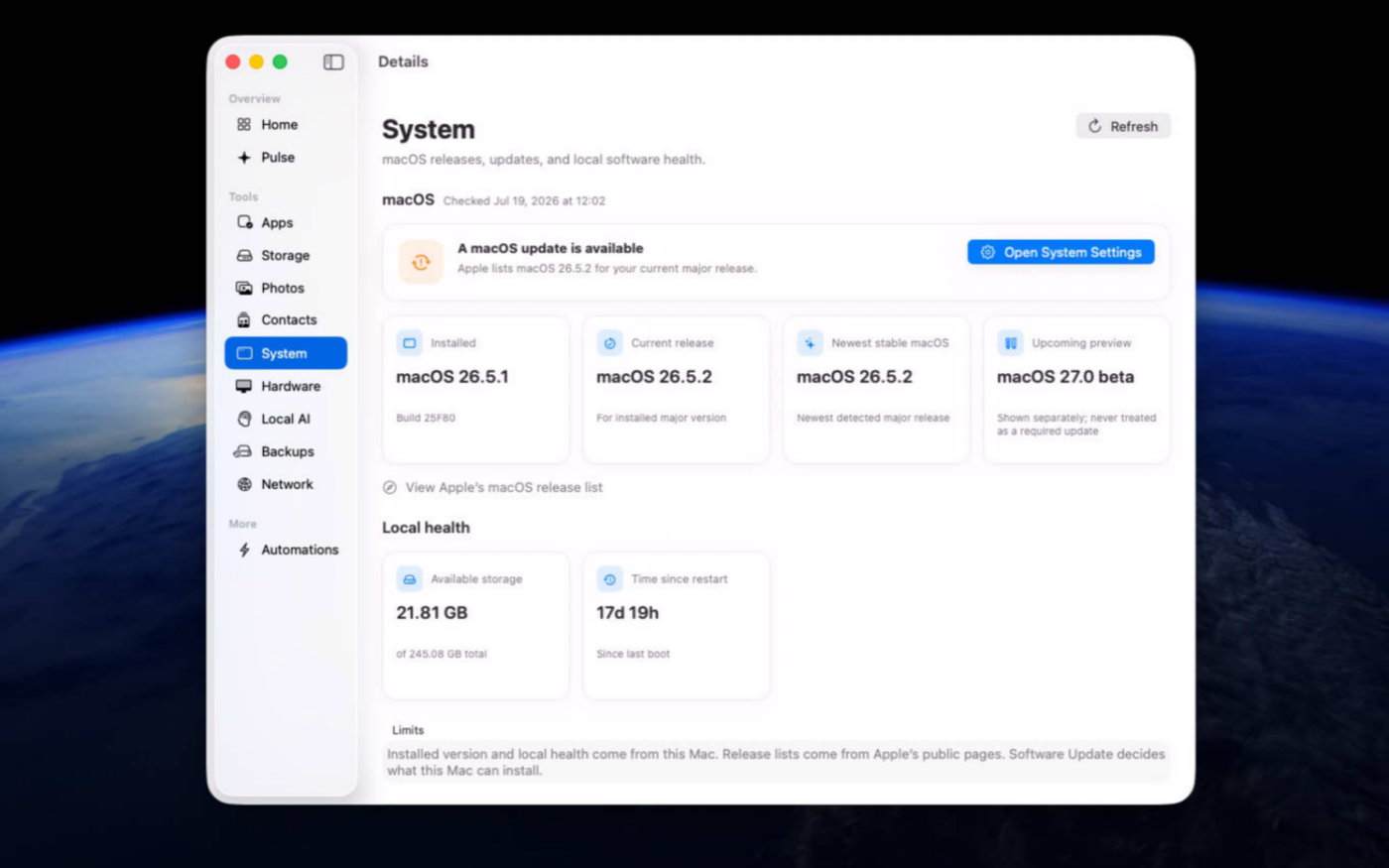Click the macOS 27.0 beta value
The height and width of the screenshot is (868, 1389).
pos(1066,377)
